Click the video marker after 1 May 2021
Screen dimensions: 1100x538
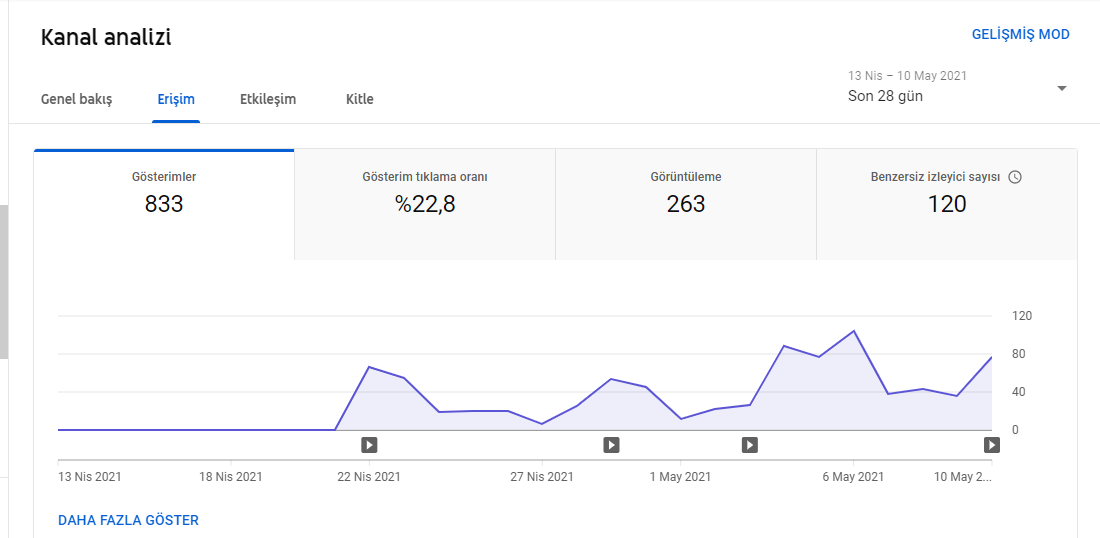[x=750, y=444]
